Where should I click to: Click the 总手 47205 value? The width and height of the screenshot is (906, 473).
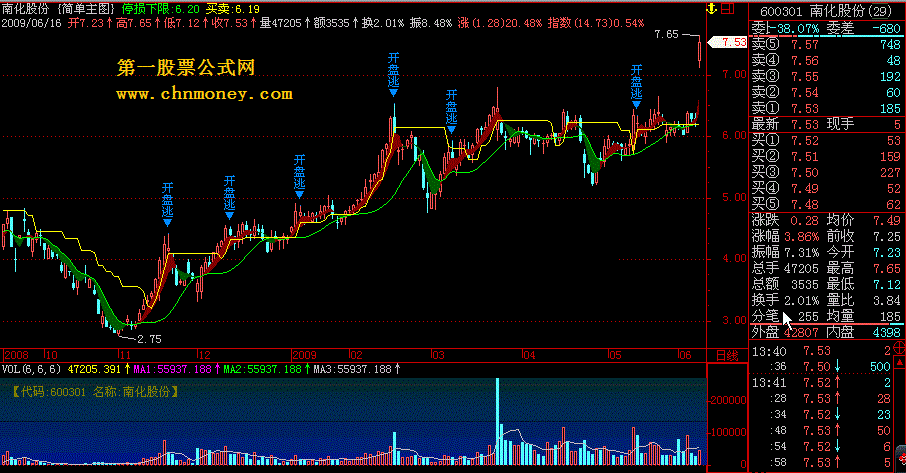tap(801, 269)
